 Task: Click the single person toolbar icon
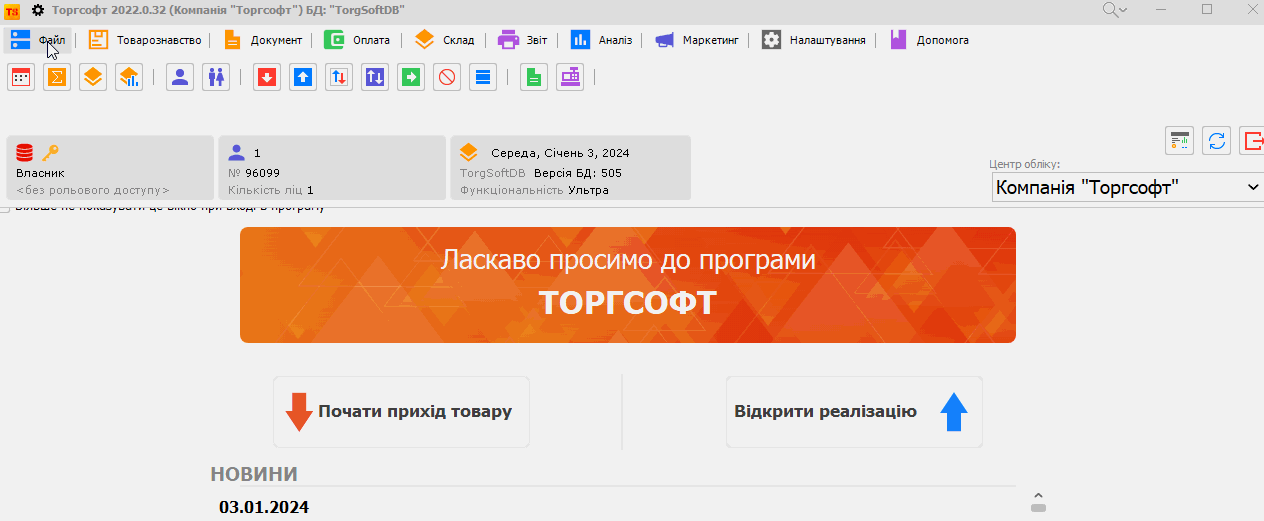coord(180,77)
